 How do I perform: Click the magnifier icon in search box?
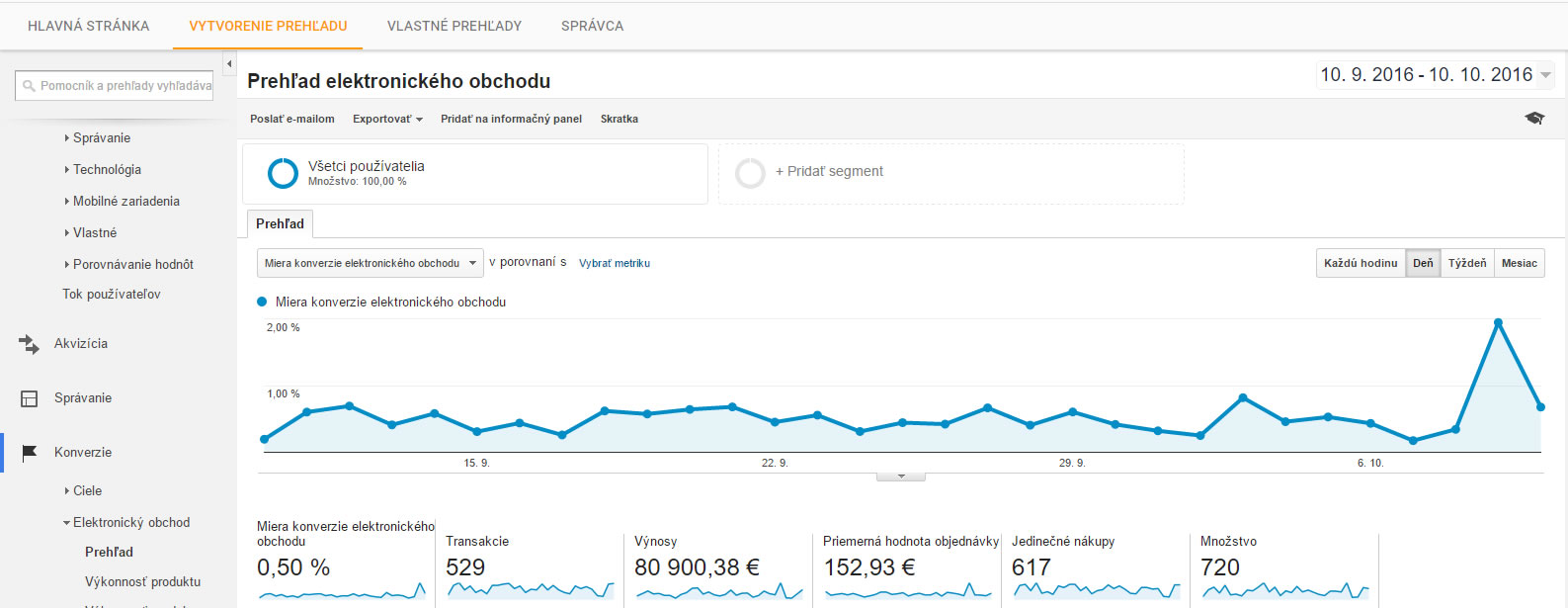(29, 86)
